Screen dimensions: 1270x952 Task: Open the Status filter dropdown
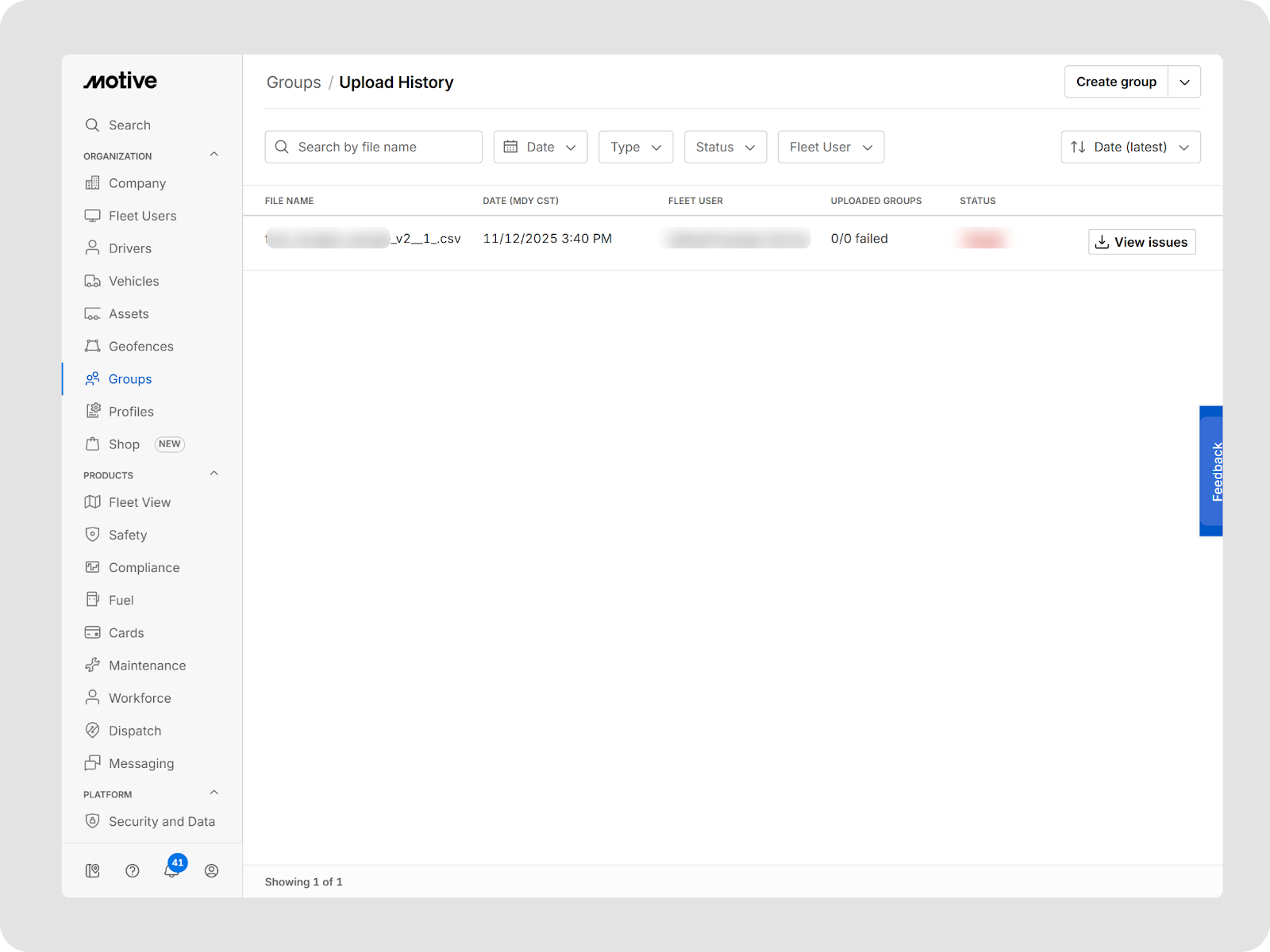pos(725,148)
